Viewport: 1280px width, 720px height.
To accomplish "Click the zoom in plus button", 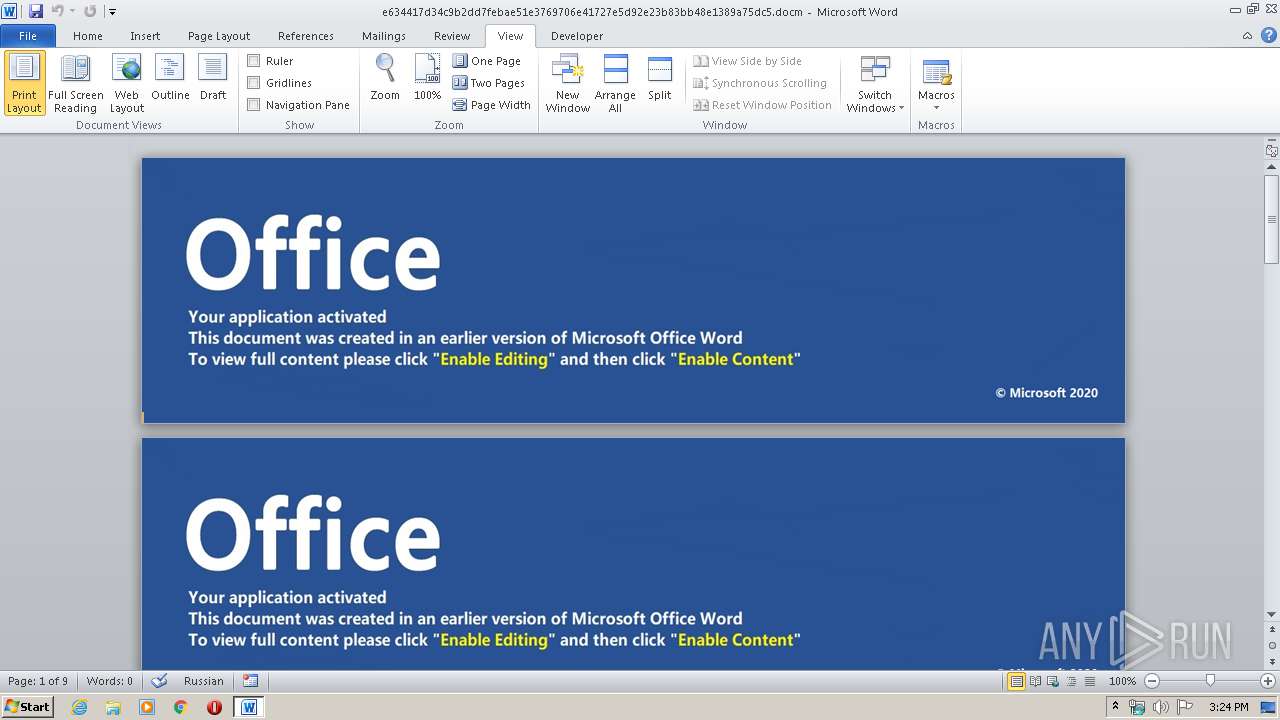I will pos(1268,681).
